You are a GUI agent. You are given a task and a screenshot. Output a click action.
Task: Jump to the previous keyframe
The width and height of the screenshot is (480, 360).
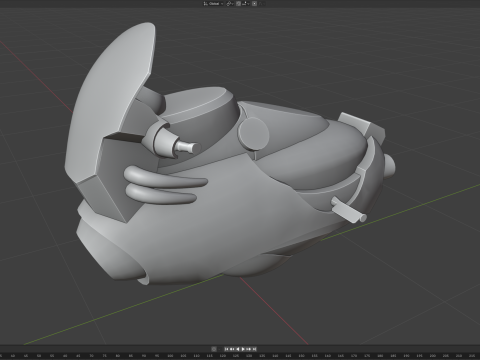pos(232,349)
